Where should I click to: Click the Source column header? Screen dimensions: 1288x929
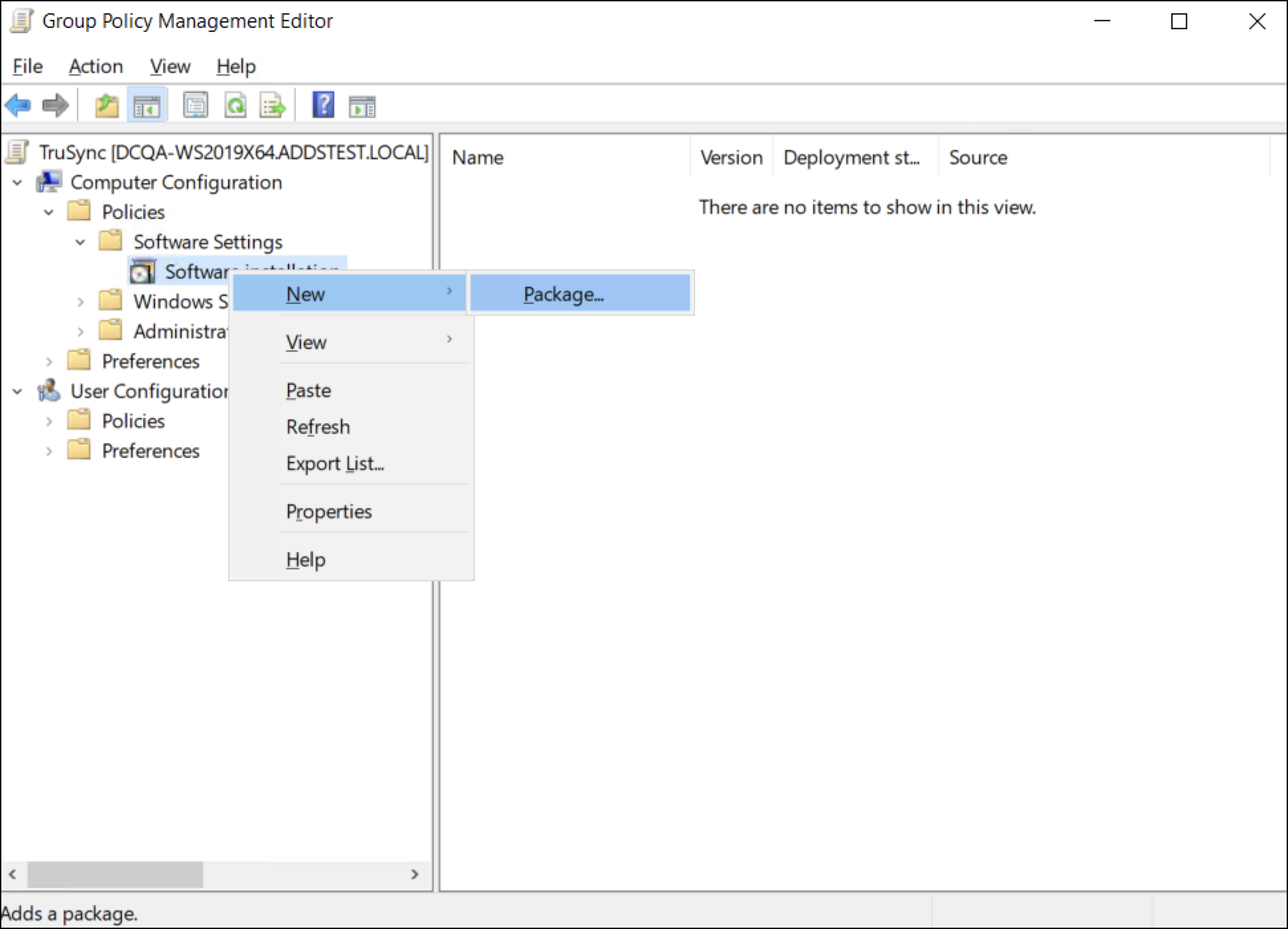[978, 157]
